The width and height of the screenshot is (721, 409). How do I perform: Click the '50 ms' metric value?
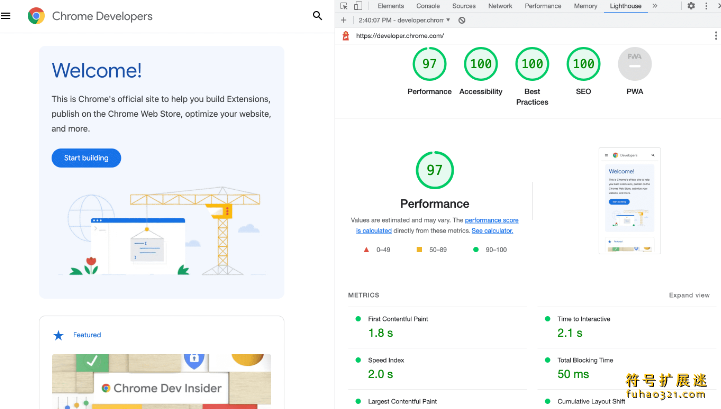573,374
